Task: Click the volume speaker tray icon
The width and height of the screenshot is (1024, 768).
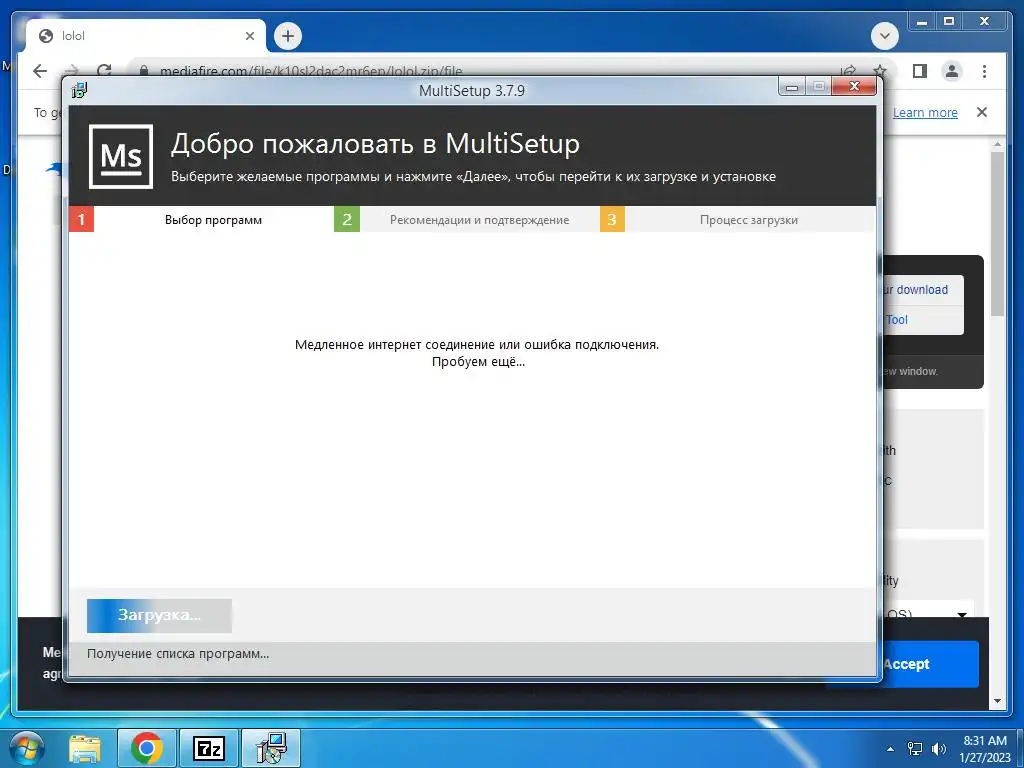Action: 938,749
